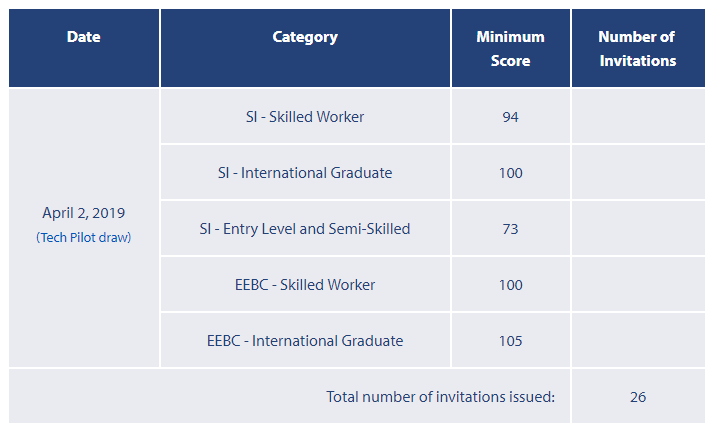716x432 pixels.
Task: Select the EEBC - Skilled Worker category cell
Action: (305, 285)
